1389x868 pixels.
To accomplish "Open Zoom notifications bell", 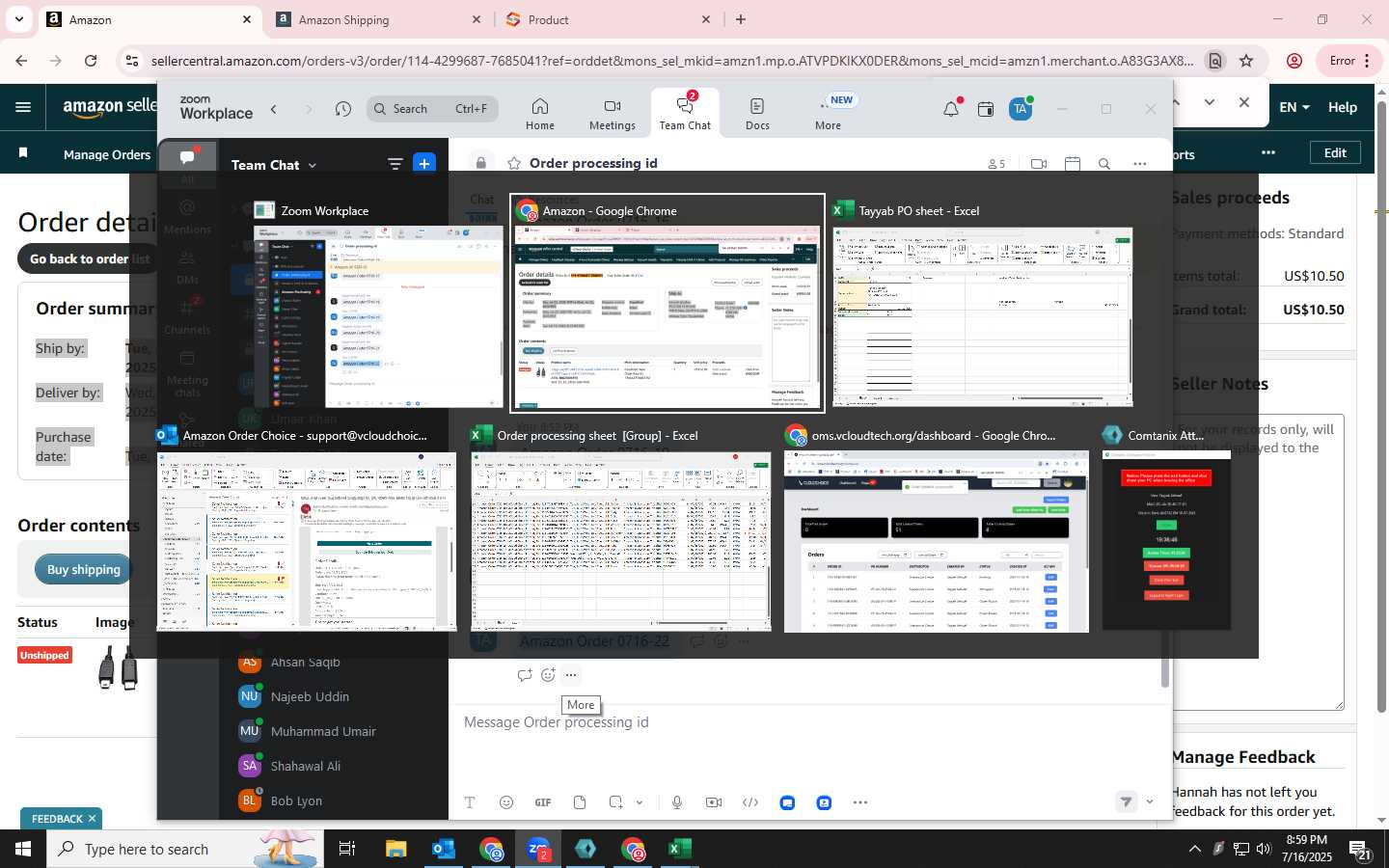I will tap(951, 109).
